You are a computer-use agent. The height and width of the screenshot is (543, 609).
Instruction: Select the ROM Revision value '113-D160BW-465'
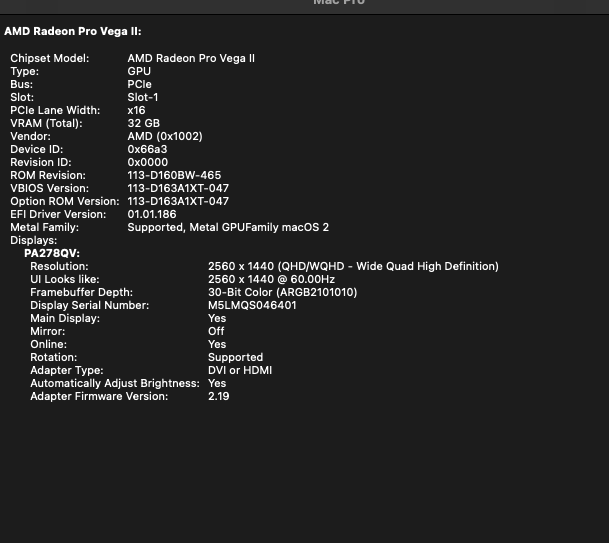pyautogui.click(x=174, y=176)
